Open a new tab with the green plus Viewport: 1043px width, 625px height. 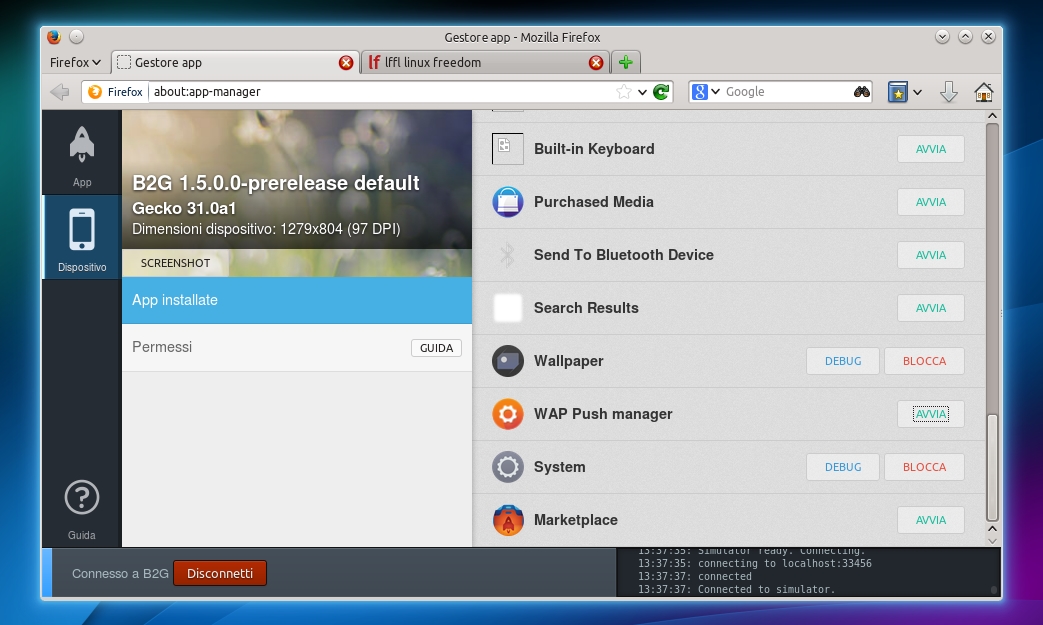(625, 62)
